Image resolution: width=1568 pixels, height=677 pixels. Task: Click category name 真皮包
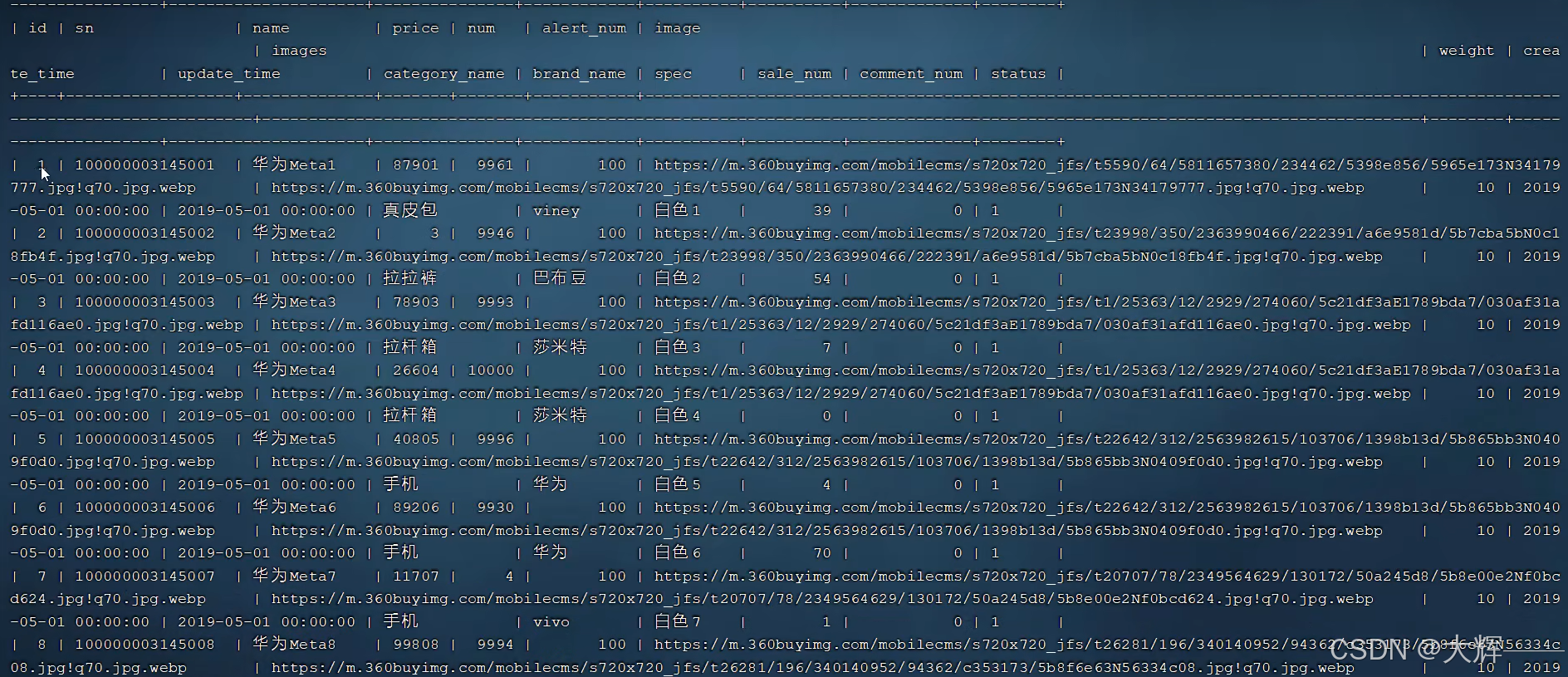click(x=409, y=210)
